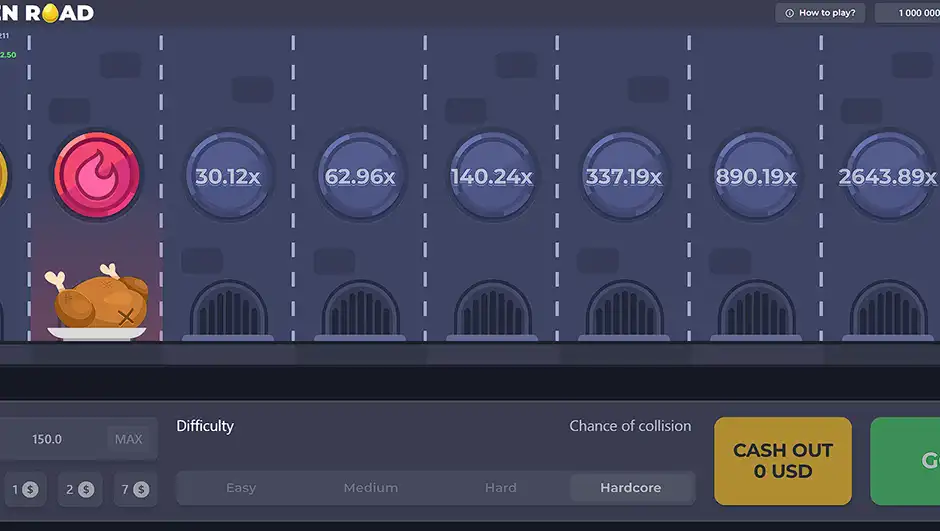Select the 337.19x multiplier coin
The image size is (940, 531).
(624, 176)
